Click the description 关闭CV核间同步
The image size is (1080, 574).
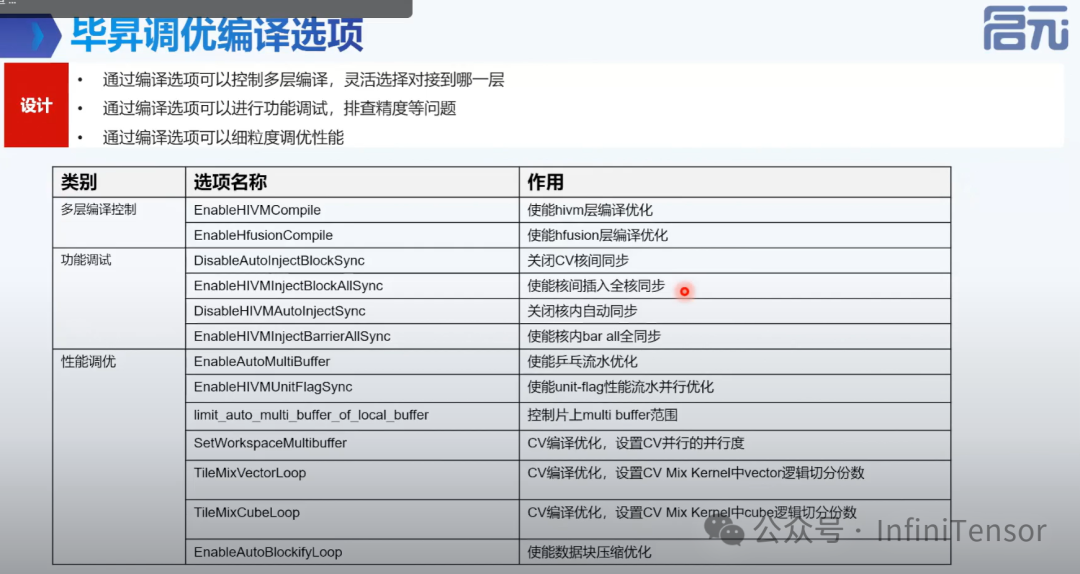click(x=578, y=260)
